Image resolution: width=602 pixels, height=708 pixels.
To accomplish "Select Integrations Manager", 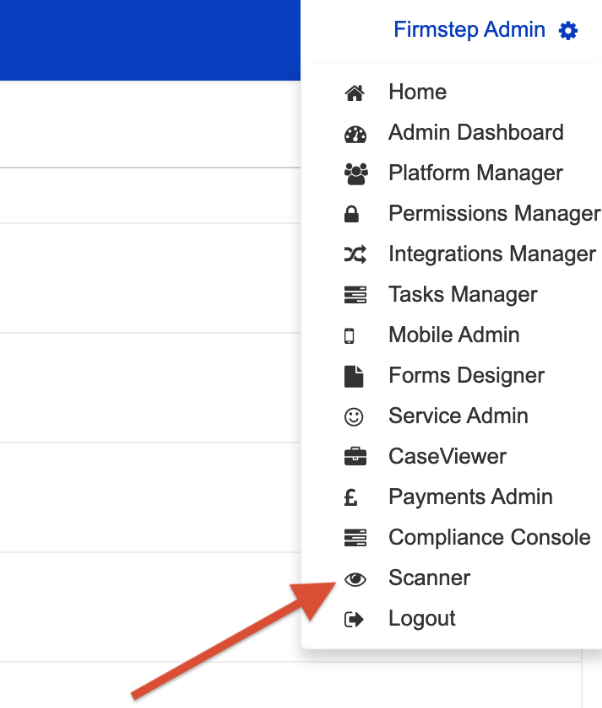I will (x=492, y=254).
